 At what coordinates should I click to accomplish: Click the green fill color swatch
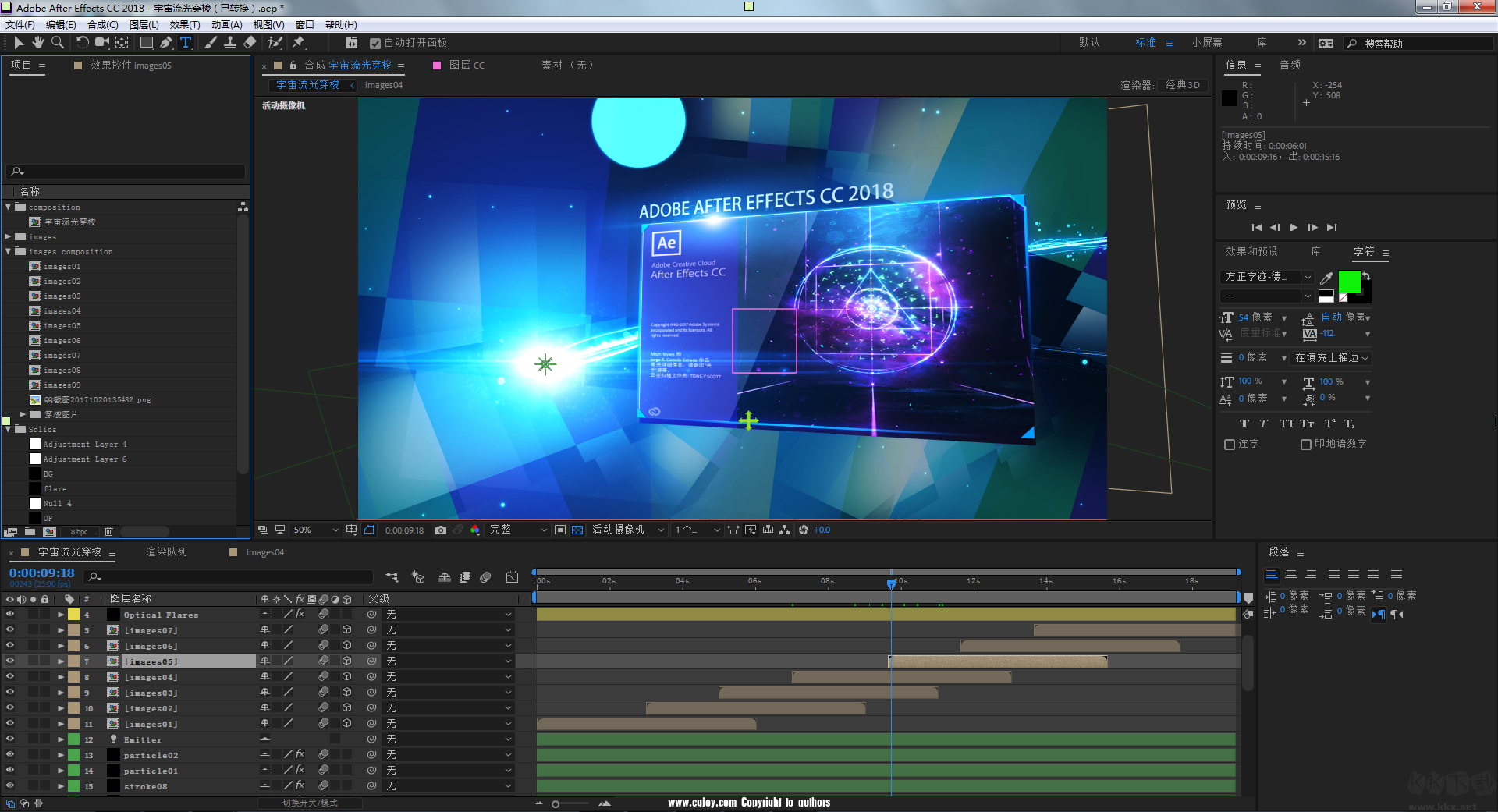[x=1349, y=282]
